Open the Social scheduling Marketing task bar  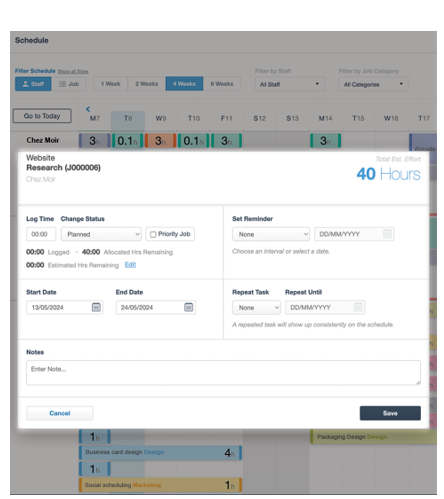pyautogui.click(x=160, y=485)
